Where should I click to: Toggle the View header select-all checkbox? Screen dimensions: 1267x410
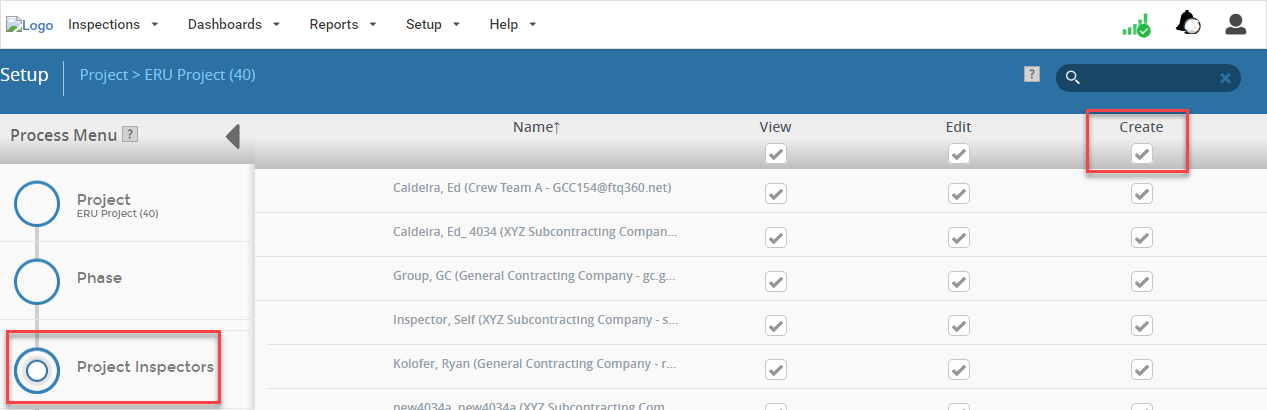[x=776, y=154]
